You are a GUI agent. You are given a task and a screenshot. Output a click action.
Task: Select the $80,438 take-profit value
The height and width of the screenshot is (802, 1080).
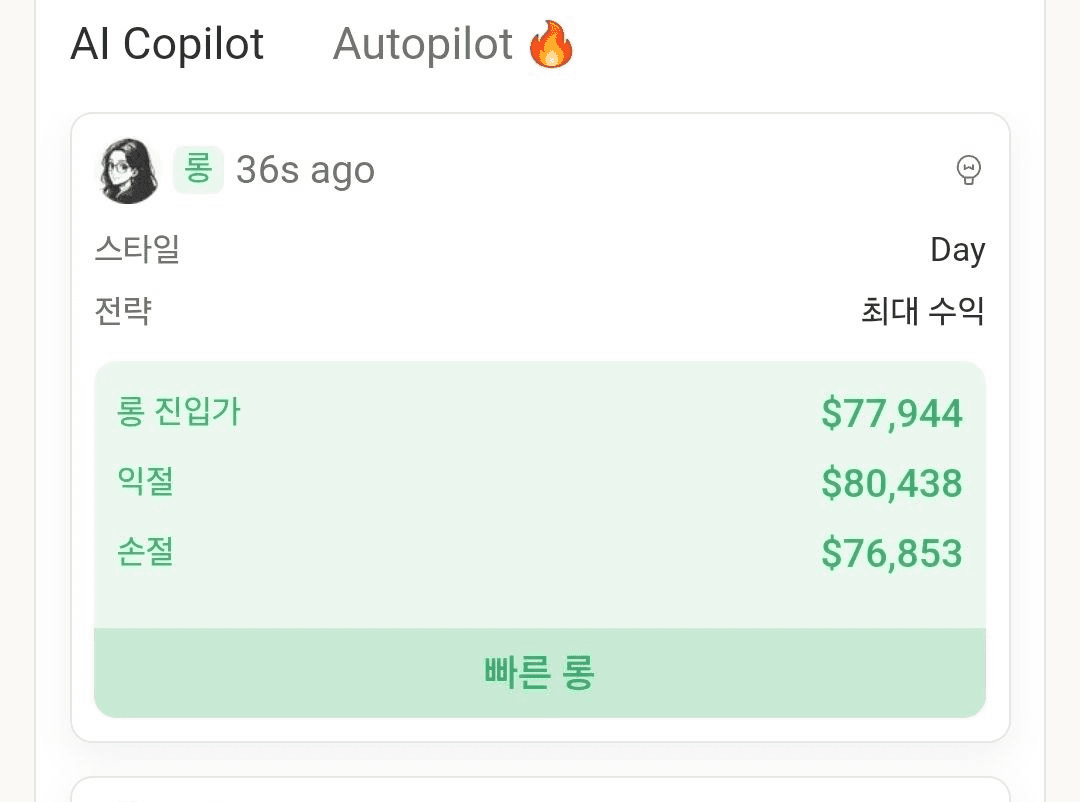(891, 484)
